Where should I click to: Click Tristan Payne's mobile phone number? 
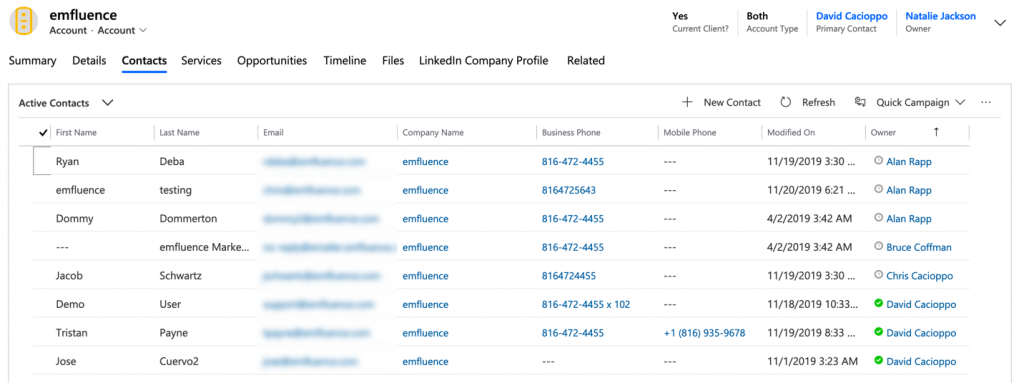point(704,333)
